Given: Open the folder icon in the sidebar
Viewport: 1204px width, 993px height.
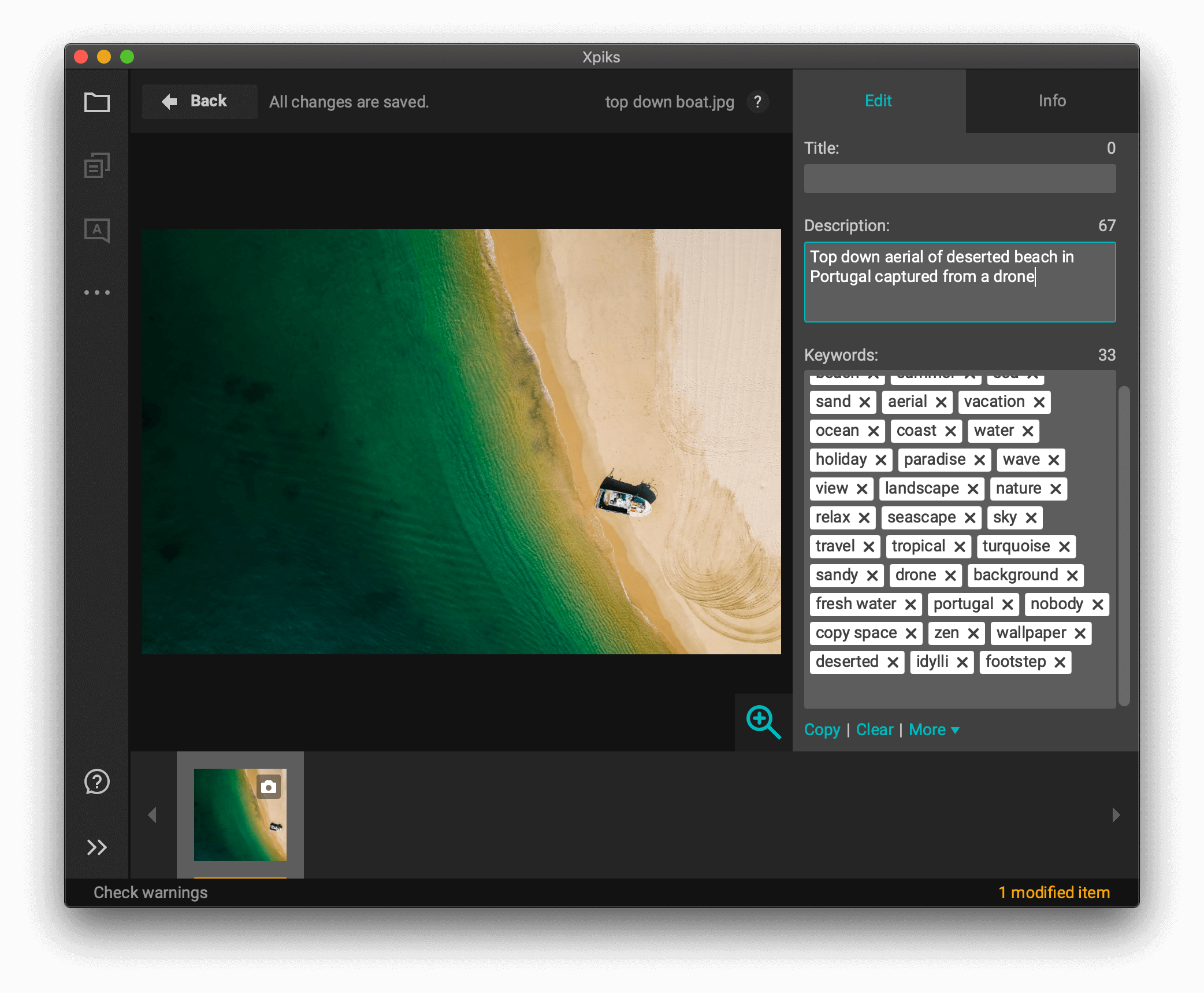Looking at the screenshot, I should point(96,103).
